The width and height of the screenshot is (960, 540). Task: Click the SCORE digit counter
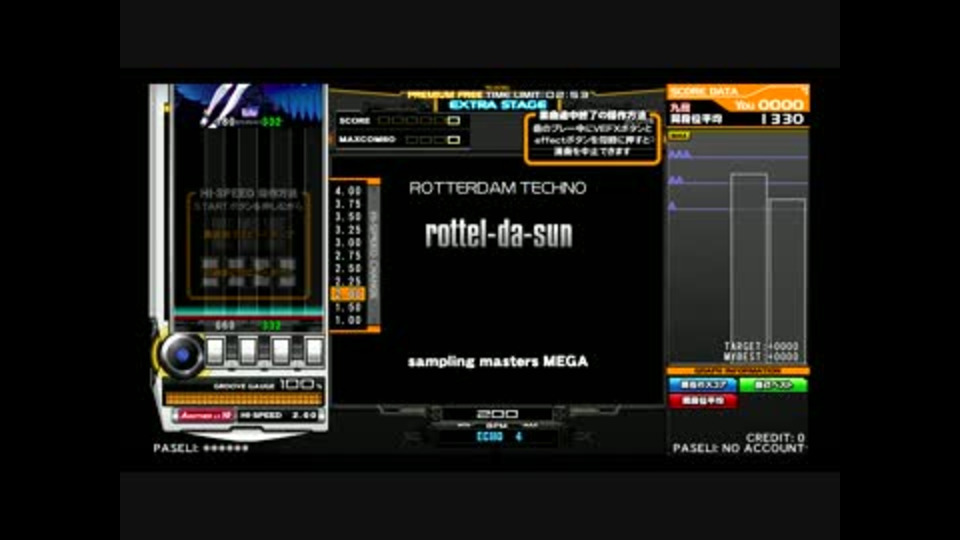tap(419, 121)
